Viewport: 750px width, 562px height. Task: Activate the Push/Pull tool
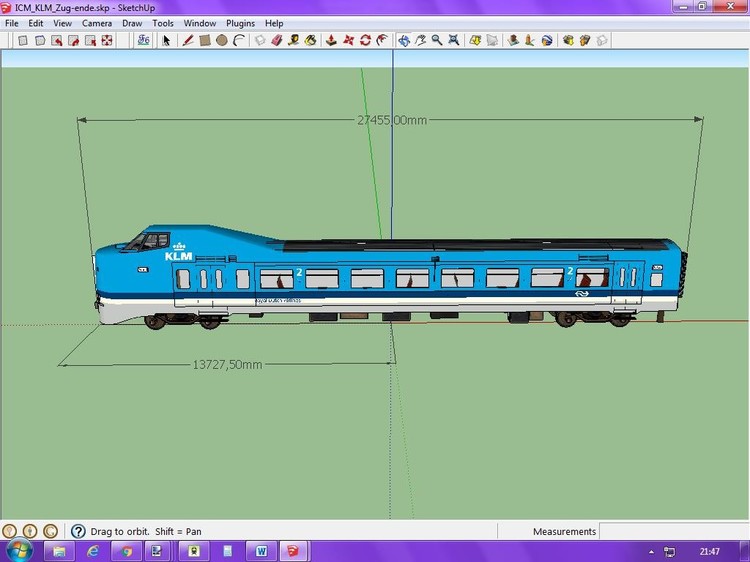[x=331, y=41]
